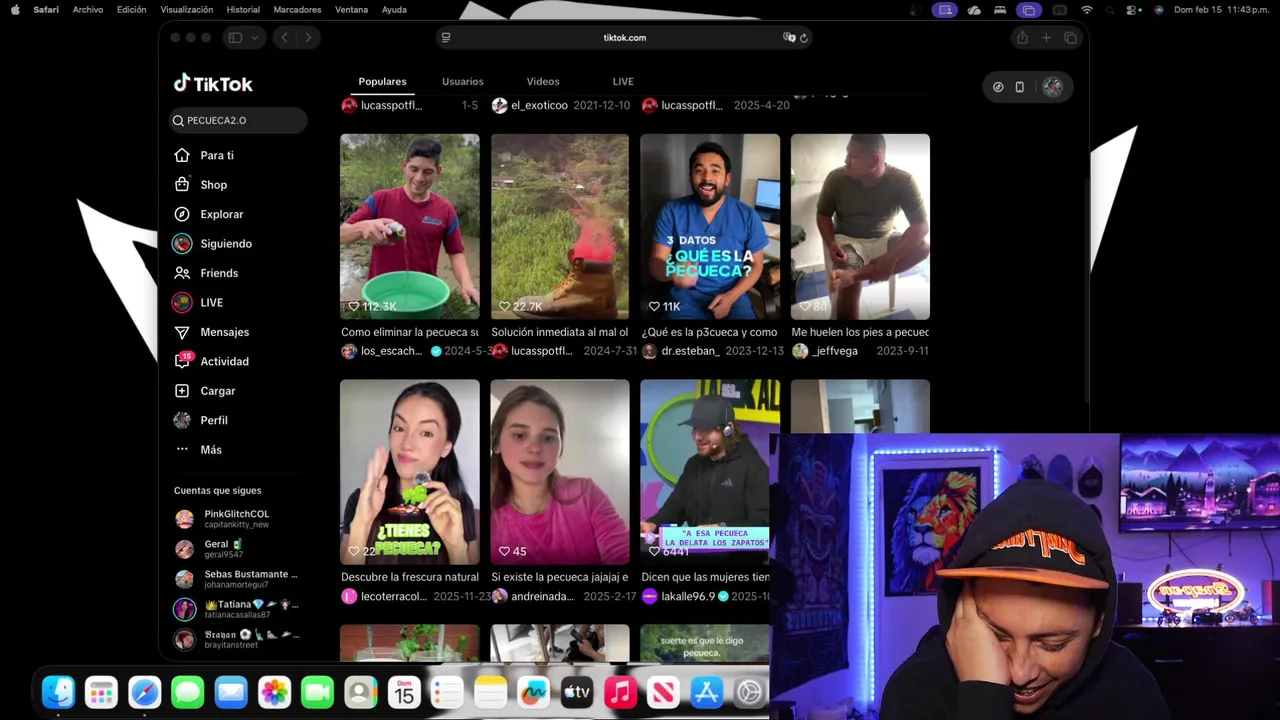Open '¿Tienes pecueca?' video thumbnail
Image resolution: width=1280 pixels, height=720 pixels.
point(410,472)
